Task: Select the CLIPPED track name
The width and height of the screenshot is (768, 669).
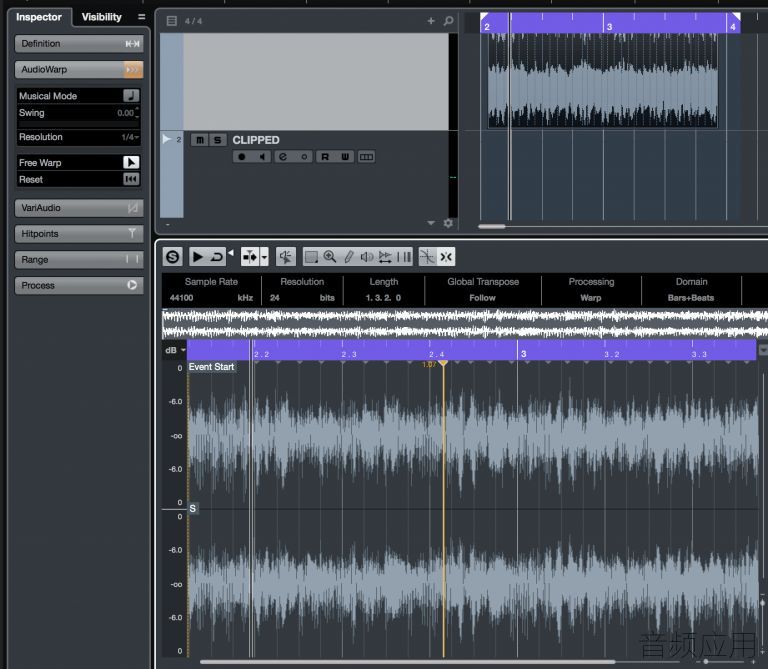Action: coord(256,140)
